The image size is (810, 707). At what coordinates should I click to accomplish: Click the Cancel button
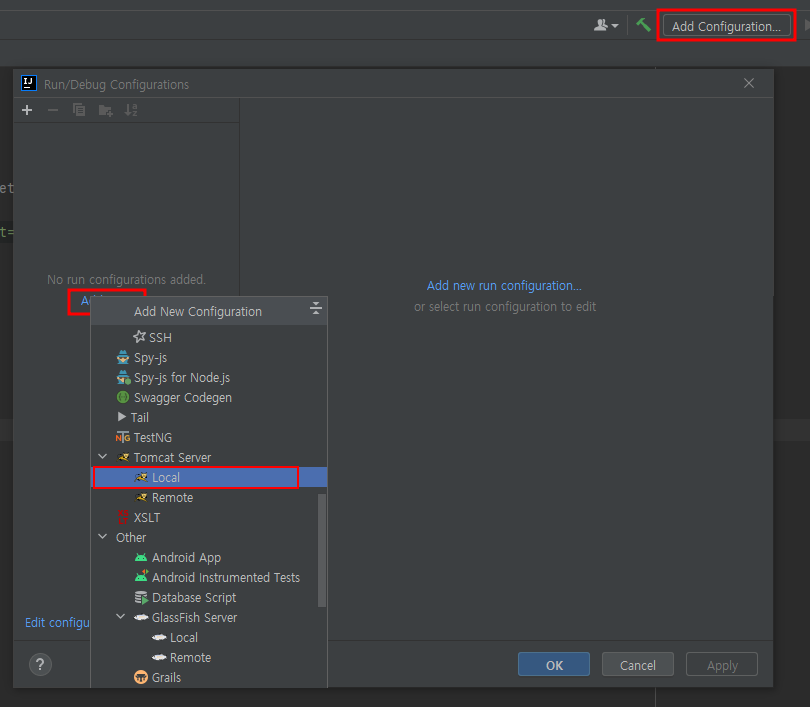click(638, 665)
